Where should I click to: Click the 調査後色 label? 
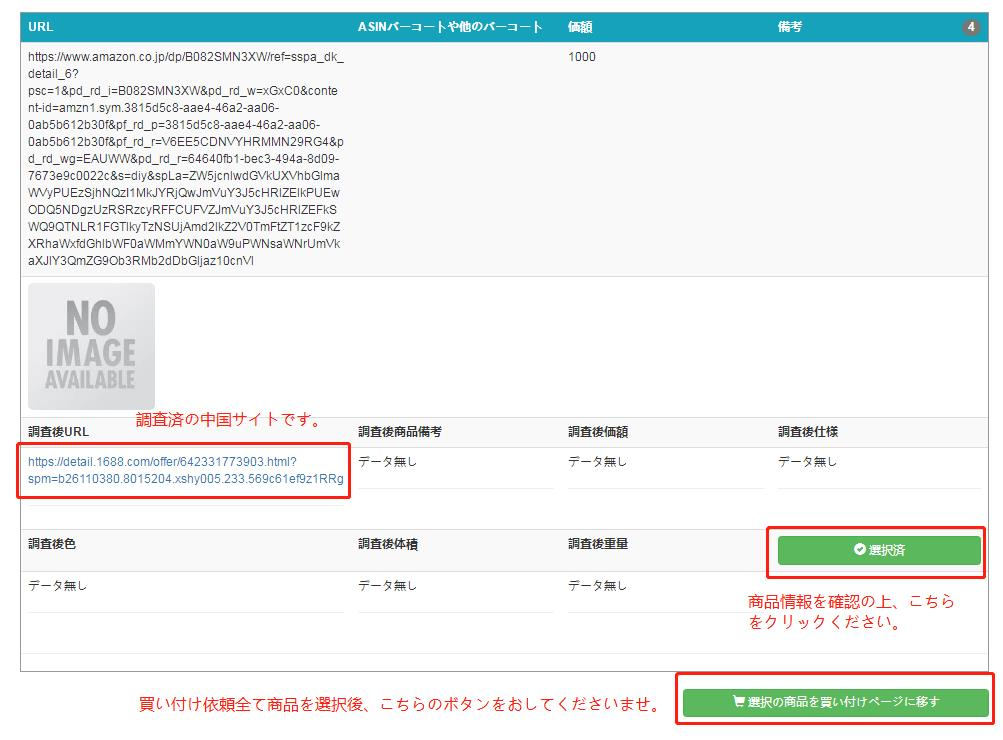pyautogui.click(x=52, y=544)
